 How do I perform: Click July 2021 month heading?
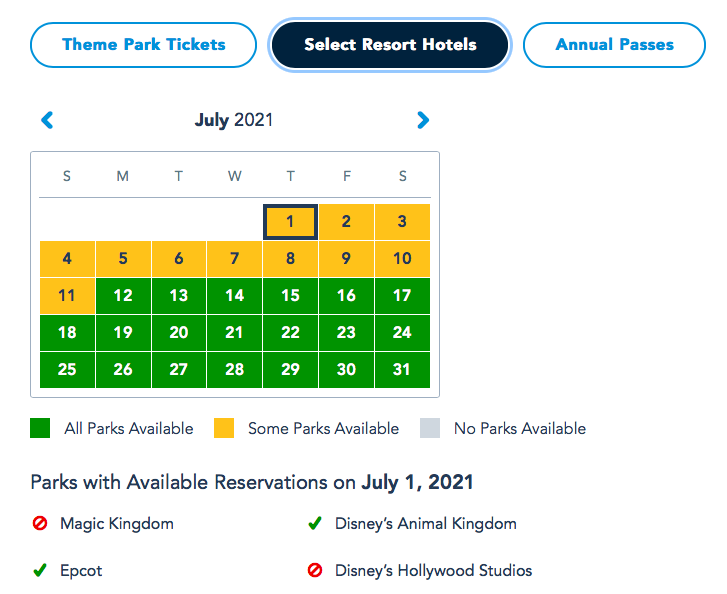234,121
